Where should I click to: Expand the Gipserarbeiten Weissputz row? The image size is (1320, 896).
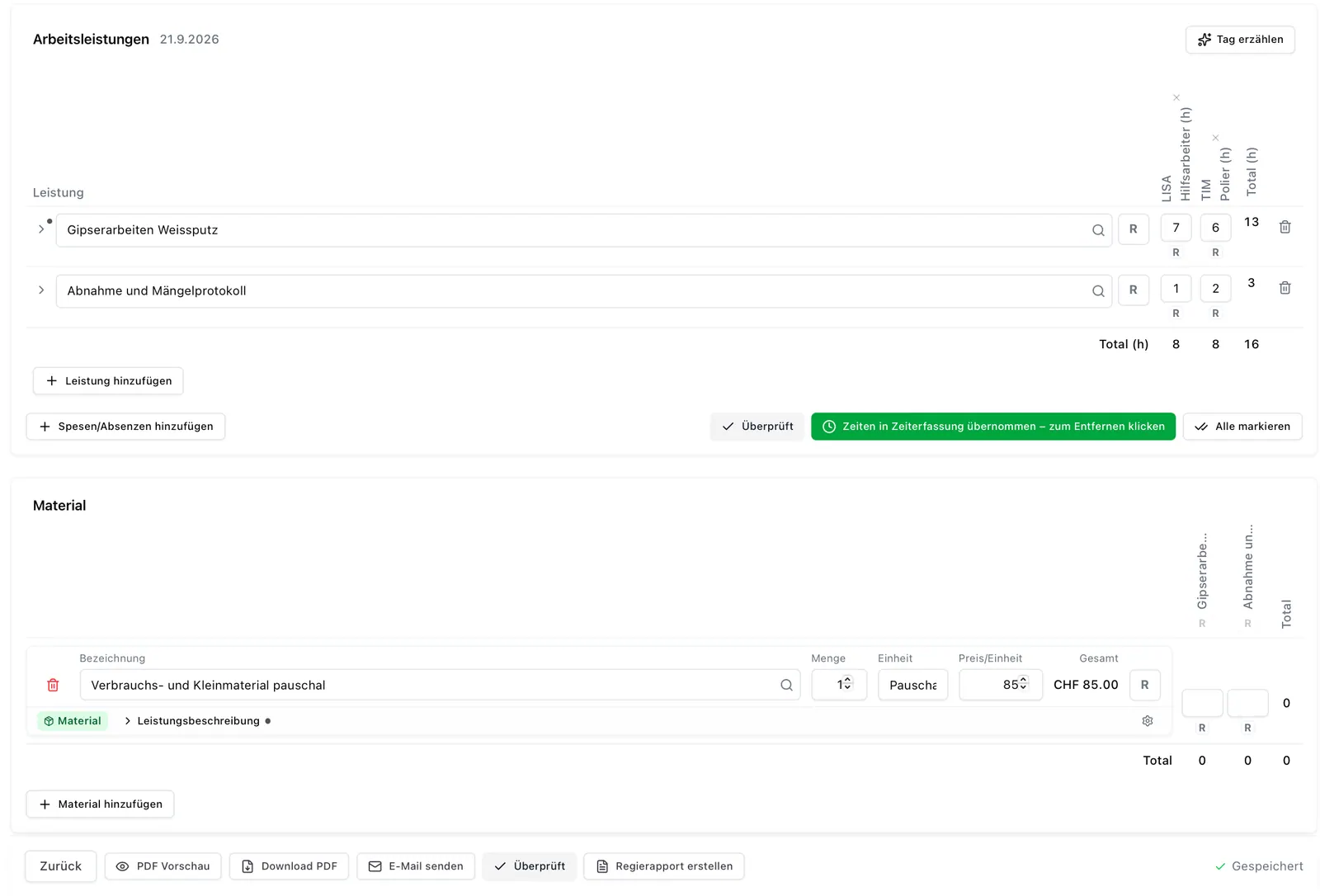(41, 229)
